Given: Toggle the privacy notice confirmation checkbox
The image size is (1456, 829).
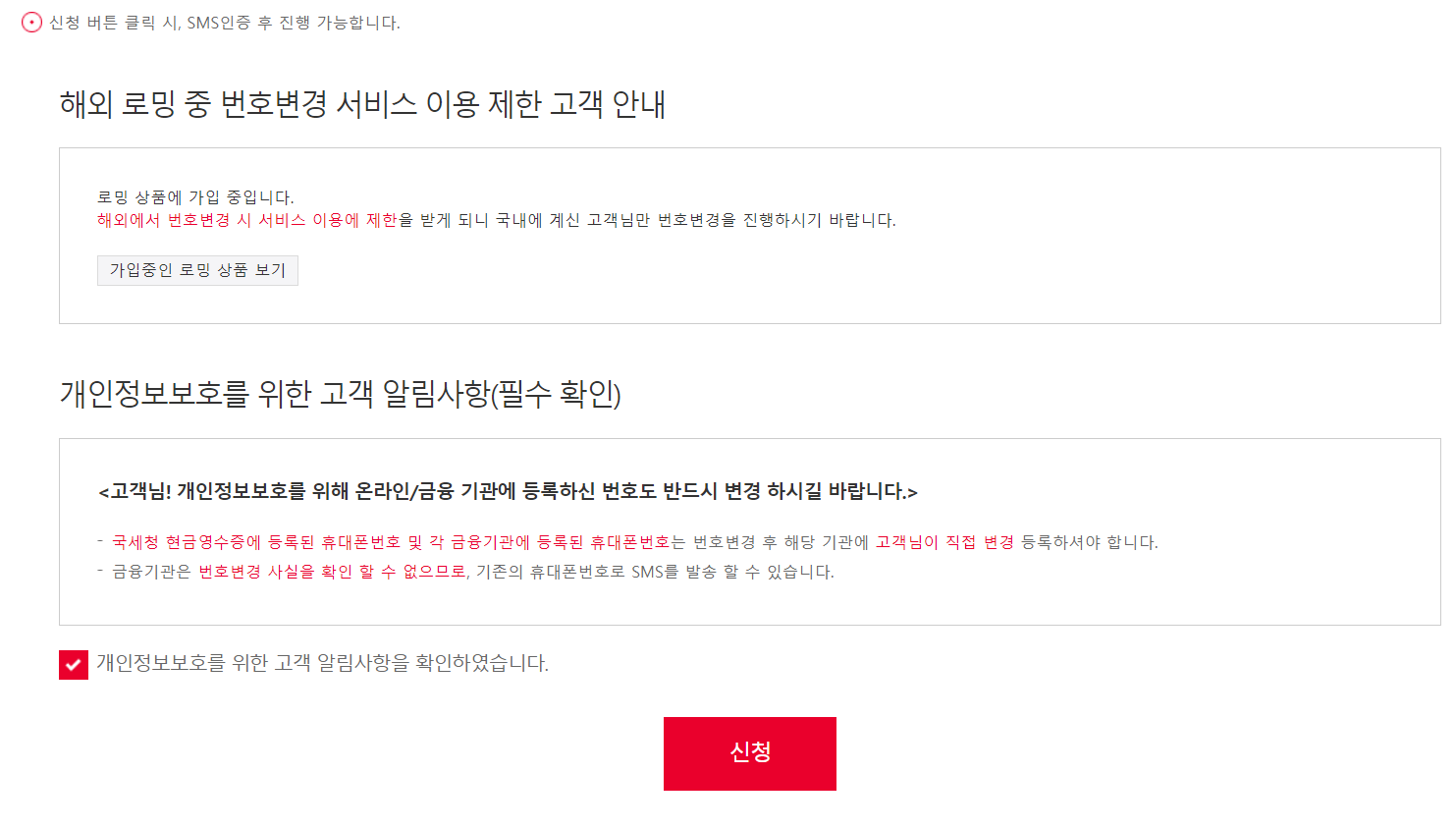Looking at the screenshot, I should point(74,664).
